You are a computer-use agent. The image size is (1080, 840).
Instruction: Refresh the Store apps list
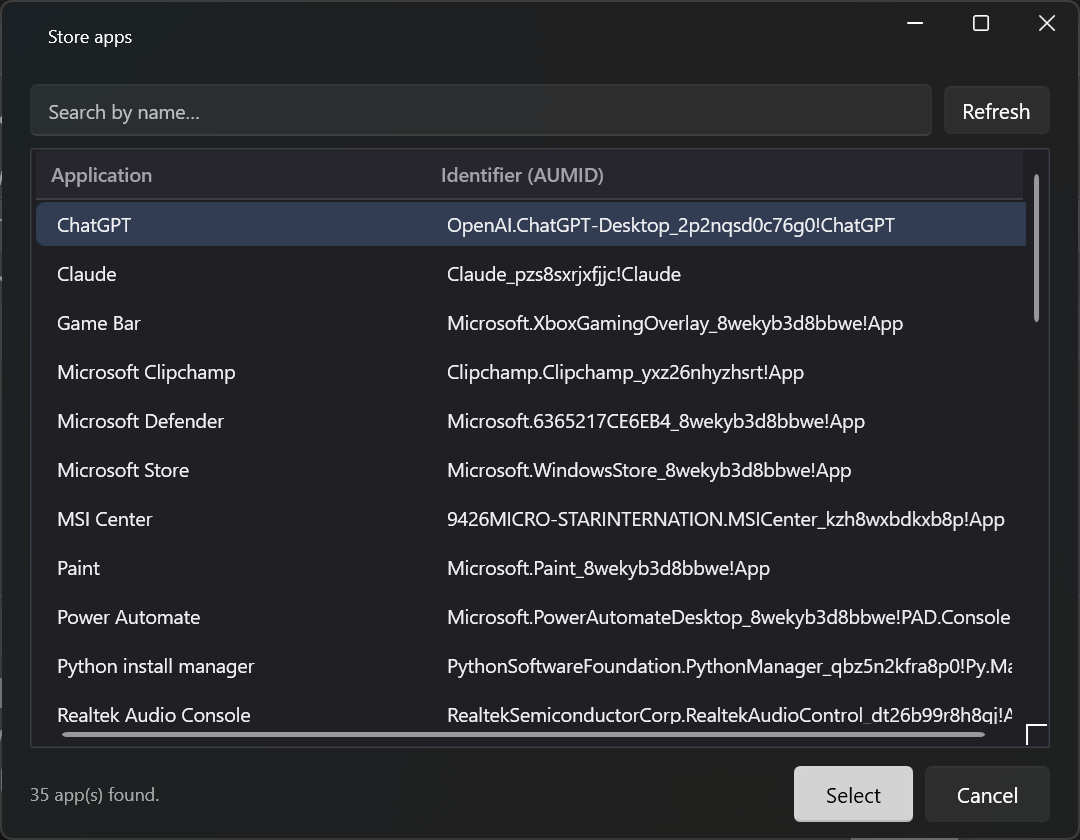click(x=996, y=111)
